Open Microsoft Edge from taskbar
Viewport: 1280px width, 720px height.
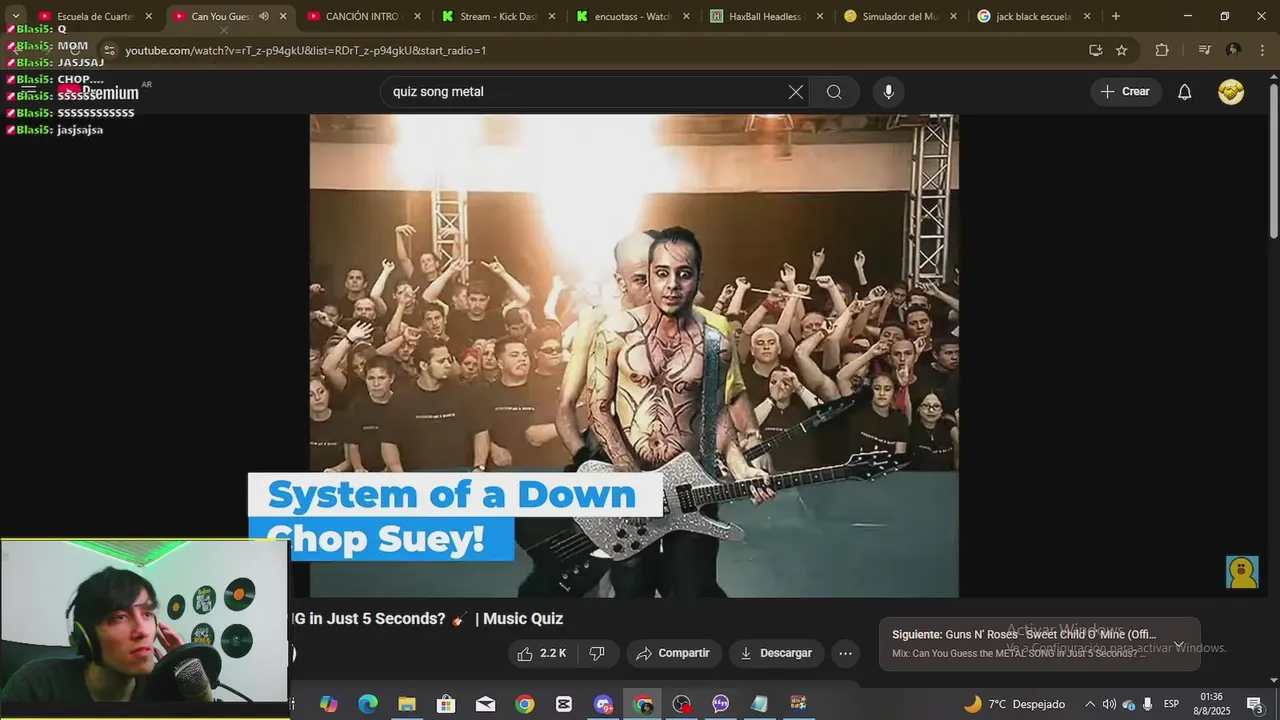[368, 704]
